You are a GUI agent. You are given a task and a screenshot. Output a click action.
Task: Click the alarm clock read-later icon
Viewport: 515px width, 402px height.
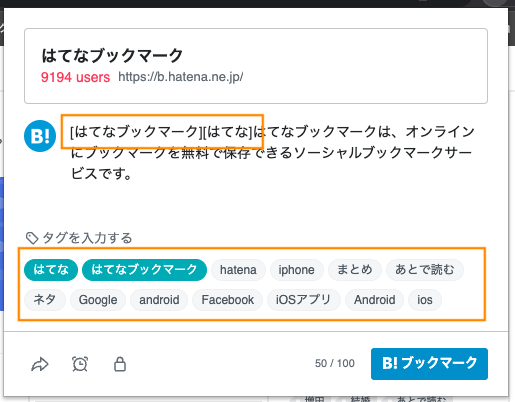coord(80,364)
